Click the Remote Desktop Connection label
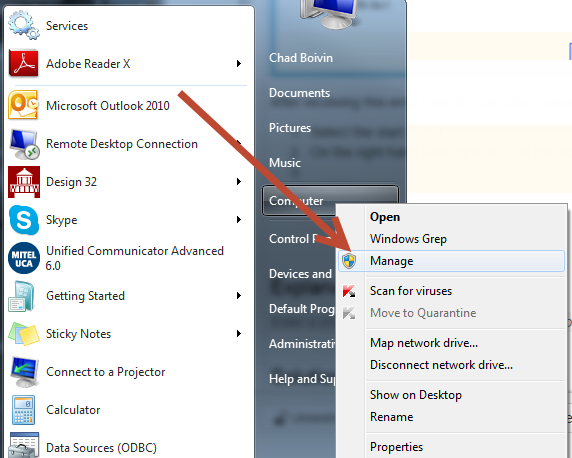The height and width of the screenshot is (458, 572). pyautogui.click(x=122, y=144)
